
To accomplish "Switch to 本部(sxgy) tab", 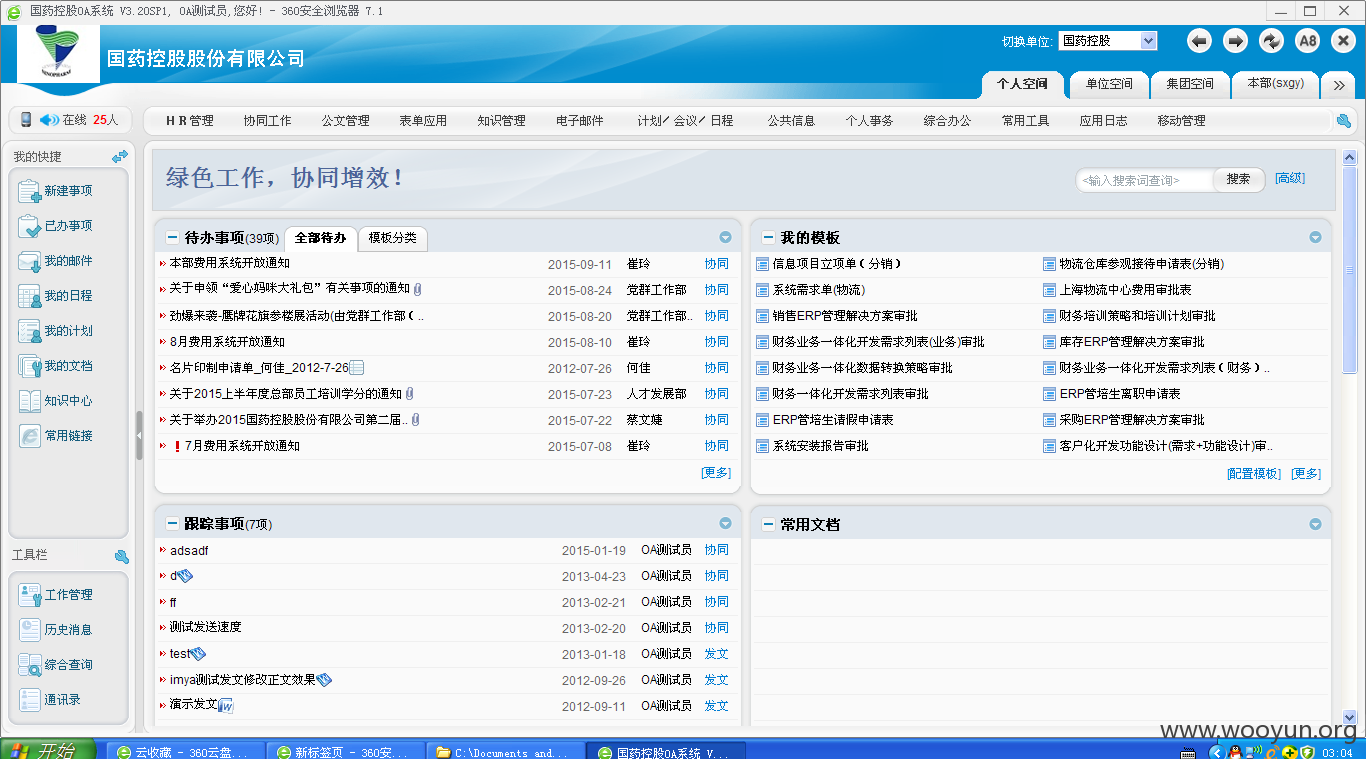I will 1275,84.
